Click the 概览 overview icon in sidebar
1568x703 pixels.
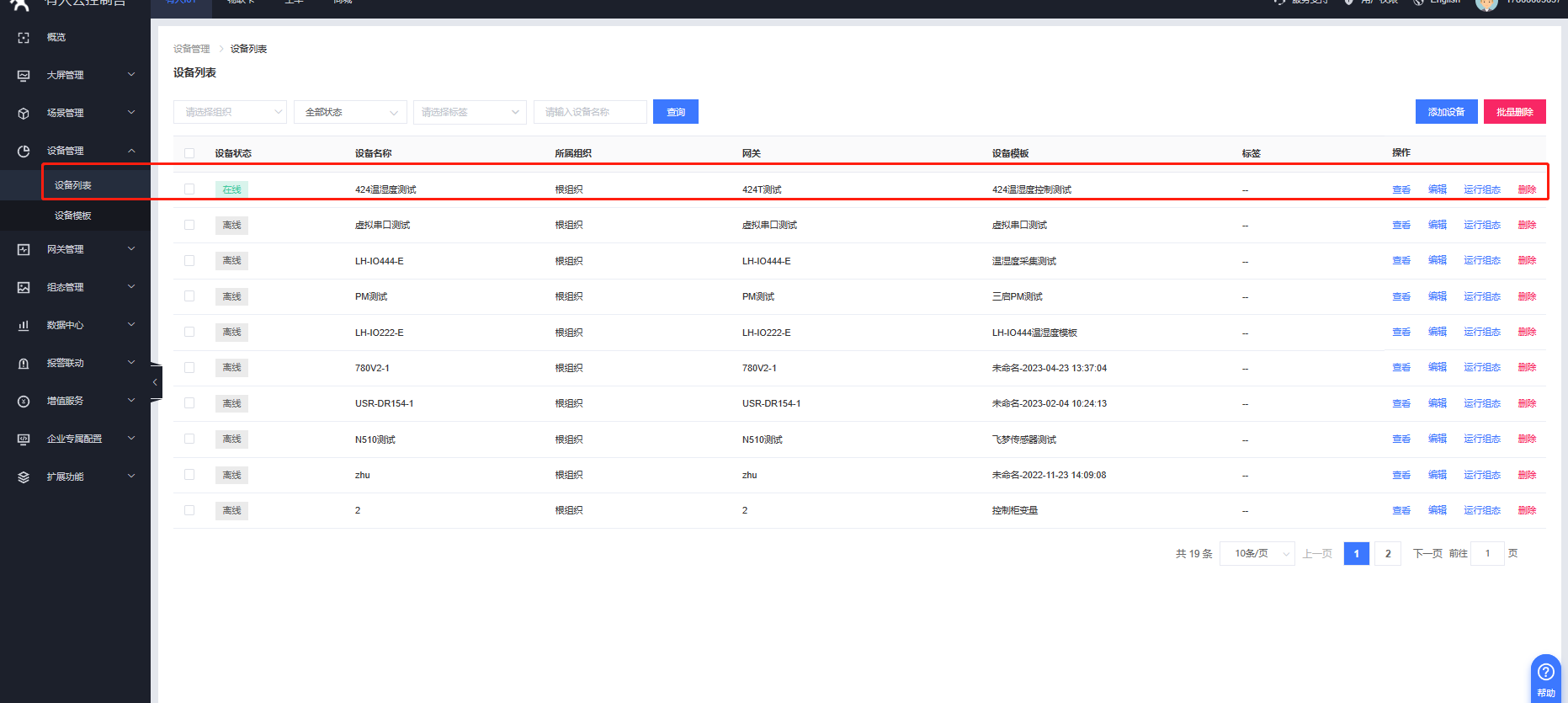tap(24, 38)
